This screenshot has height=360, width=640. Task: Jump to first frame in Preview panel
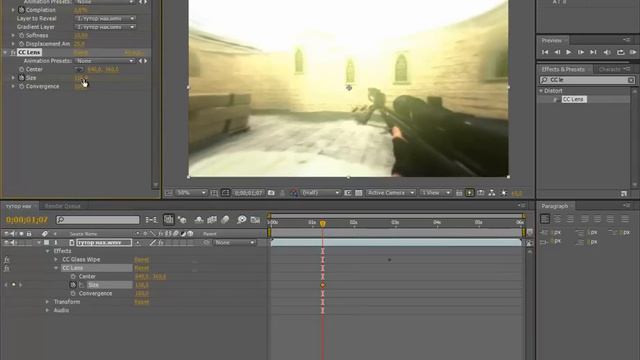point(545,52)
